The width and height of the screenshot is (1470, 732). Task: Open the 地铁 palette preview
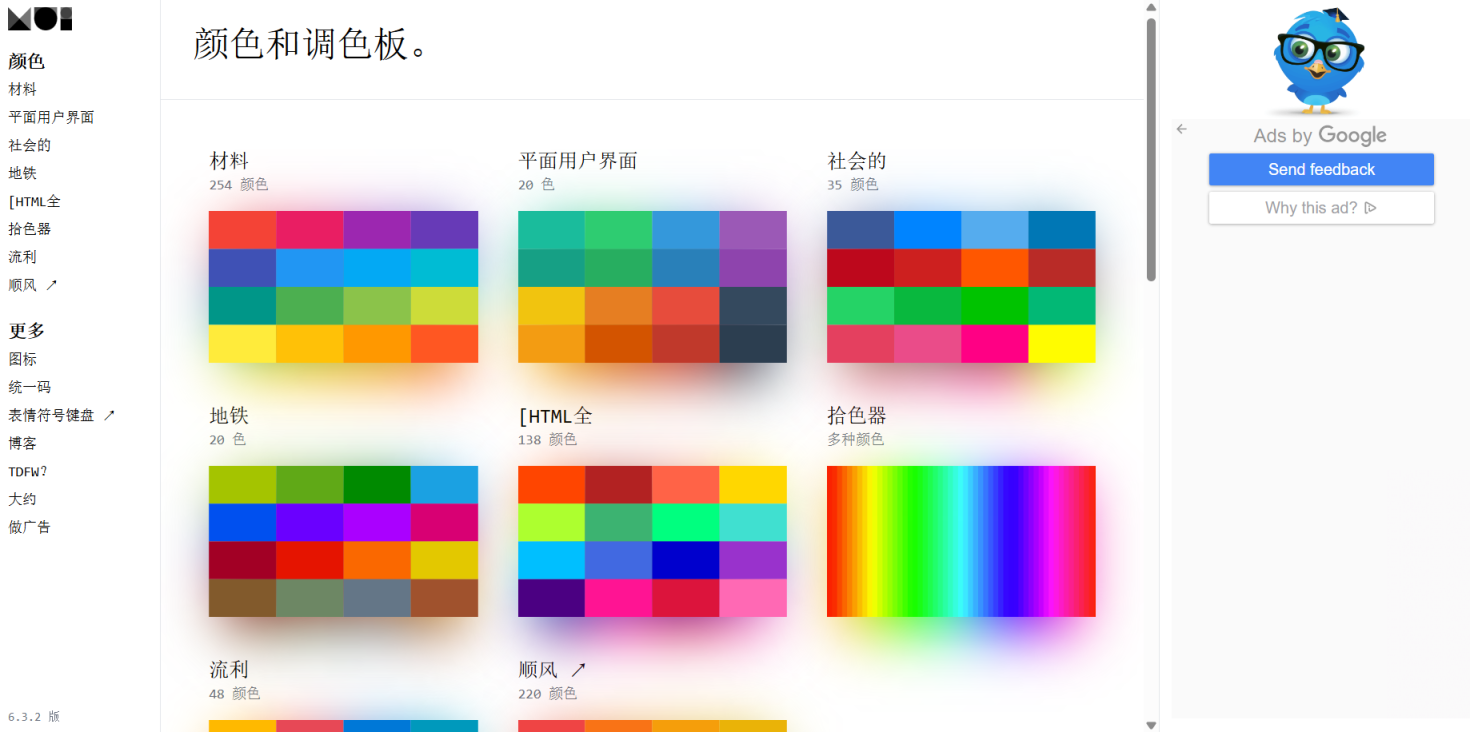[x=343, y=540]
